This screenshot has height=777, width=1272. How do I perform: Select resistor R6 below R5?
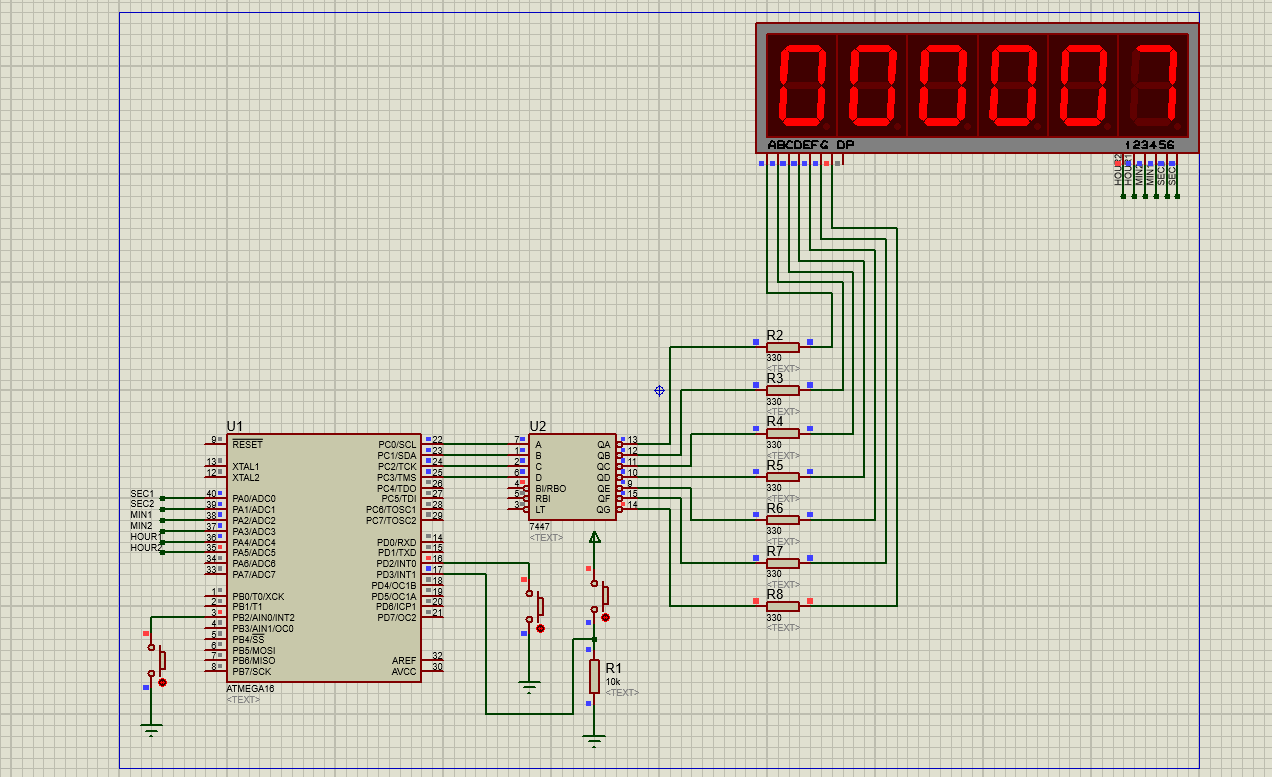(x=781, y=520)
